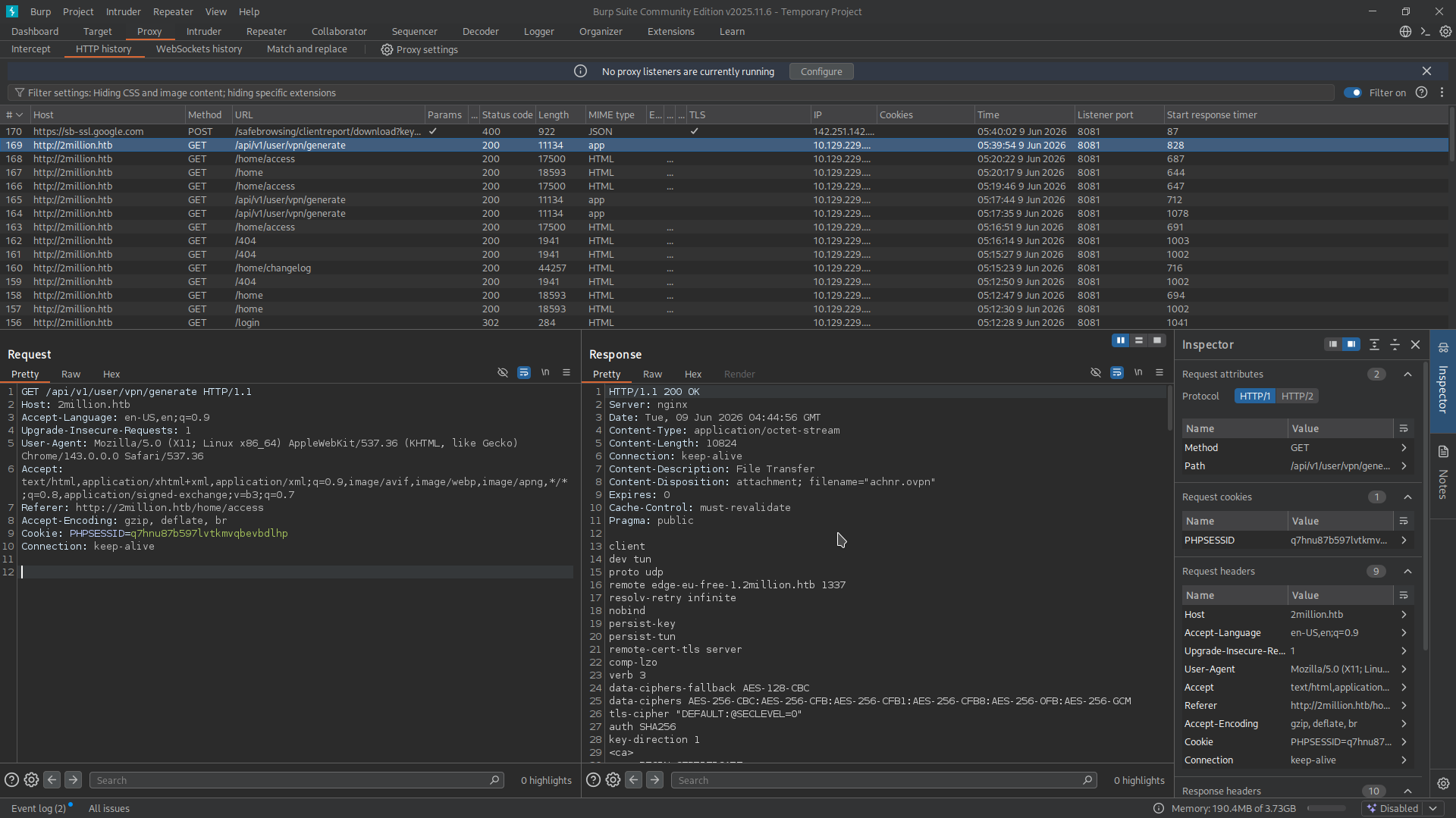Select side-by-side request/response layout
The width and height of the screenshot is (1456, 818).
(1121, 340)
